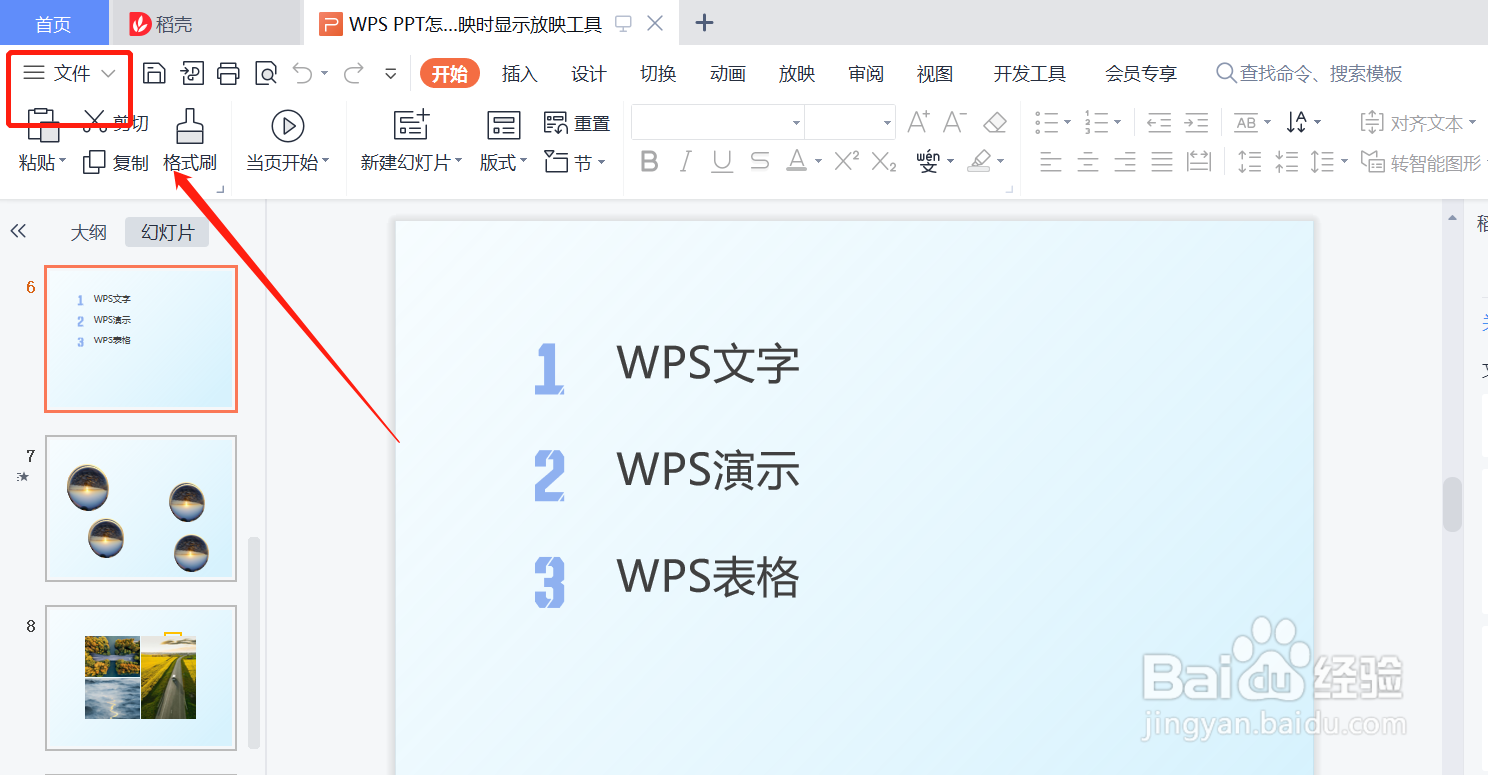
Task: Click Align Right paragraph icon
Action: coord(1124,161)
